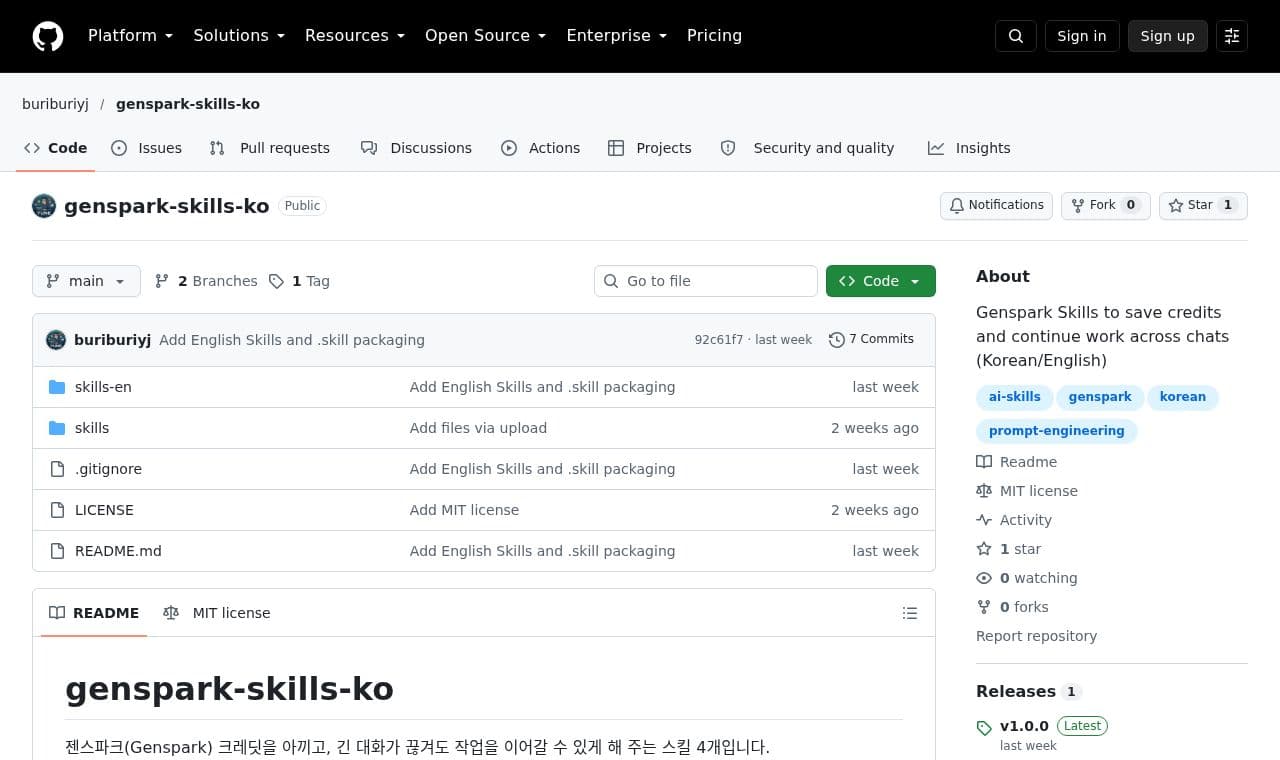The width and height of the screenshot is (1280, 760).
Task: Go to the GitHub homepage logo
Action: click(x=48, y=36)
